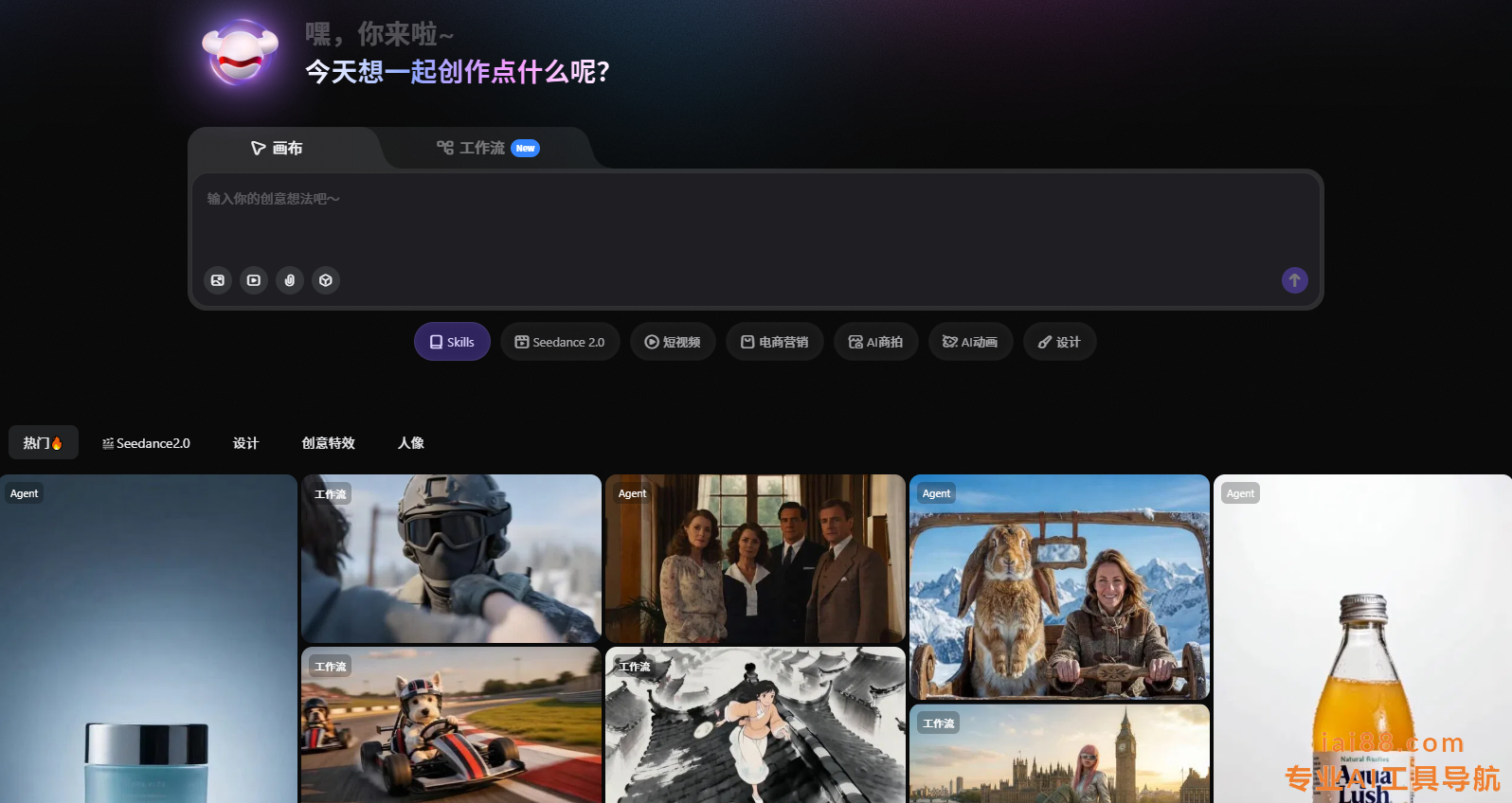Select the 短视频 pill button
1512x803 pixels.
(x=673, y=342)
